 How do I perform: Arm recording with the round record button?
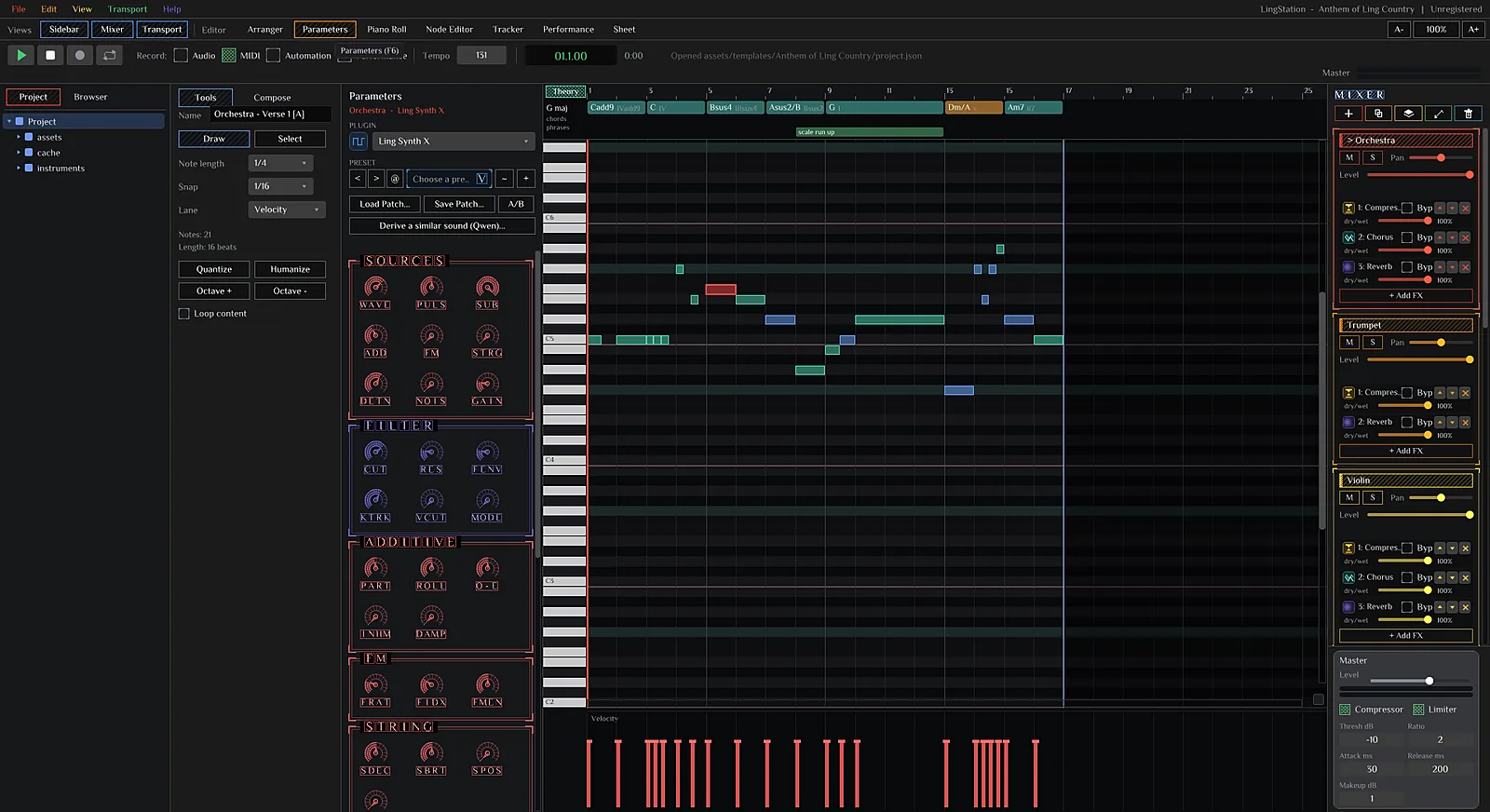80,55
